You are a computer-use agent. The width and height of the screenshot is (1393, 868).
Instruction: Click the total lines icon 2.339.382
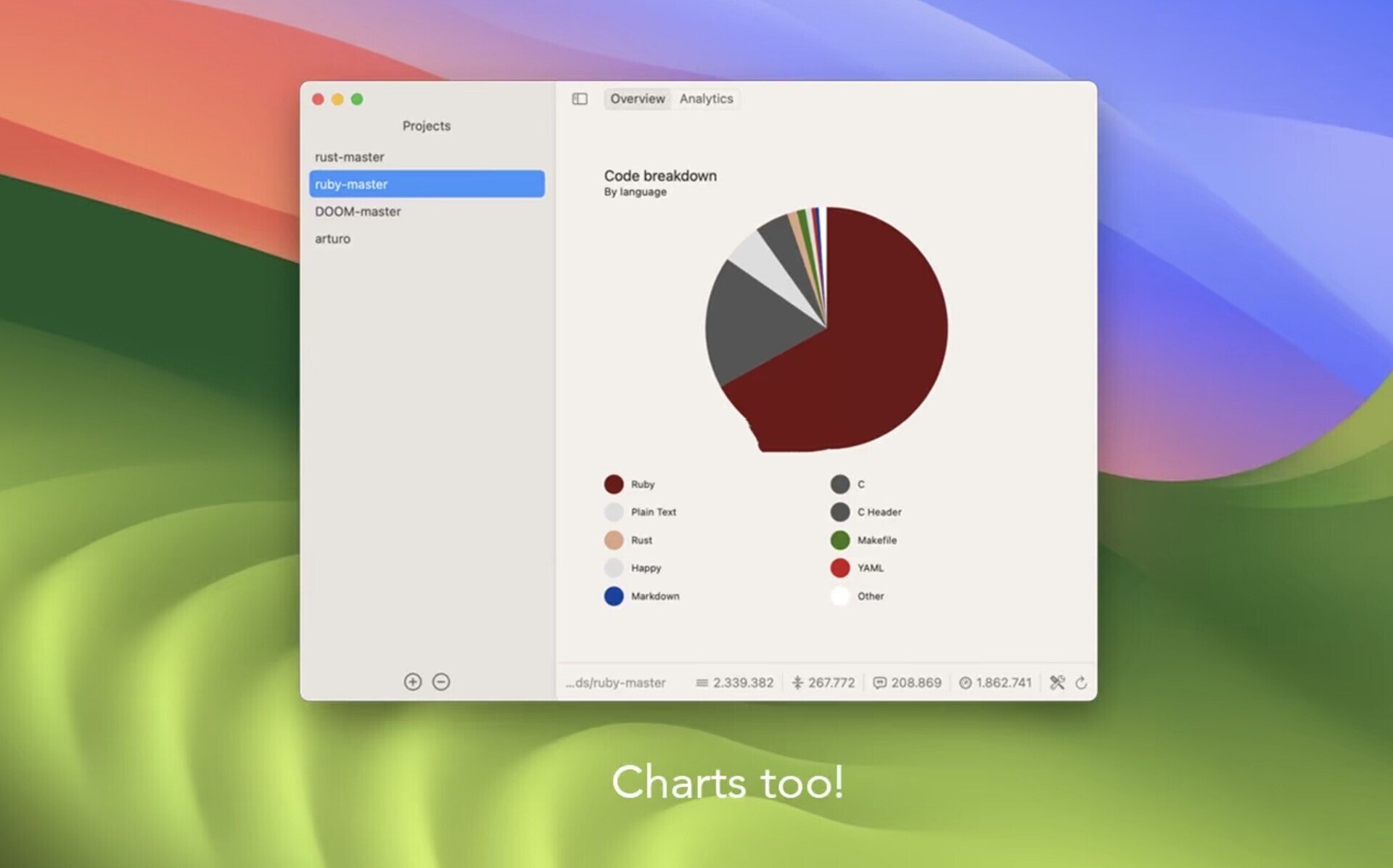(702, 682)
